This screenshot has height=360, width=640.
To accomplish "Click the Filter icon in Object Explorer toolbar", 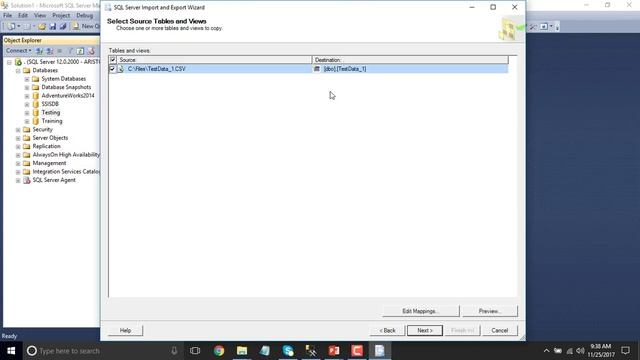I will (x=70, y=51).
